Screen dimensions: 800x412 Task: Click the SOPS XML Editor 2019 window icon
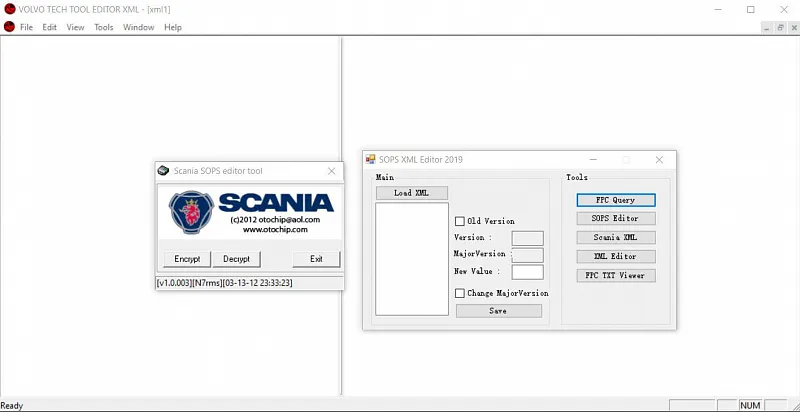[x=370, y=159]
